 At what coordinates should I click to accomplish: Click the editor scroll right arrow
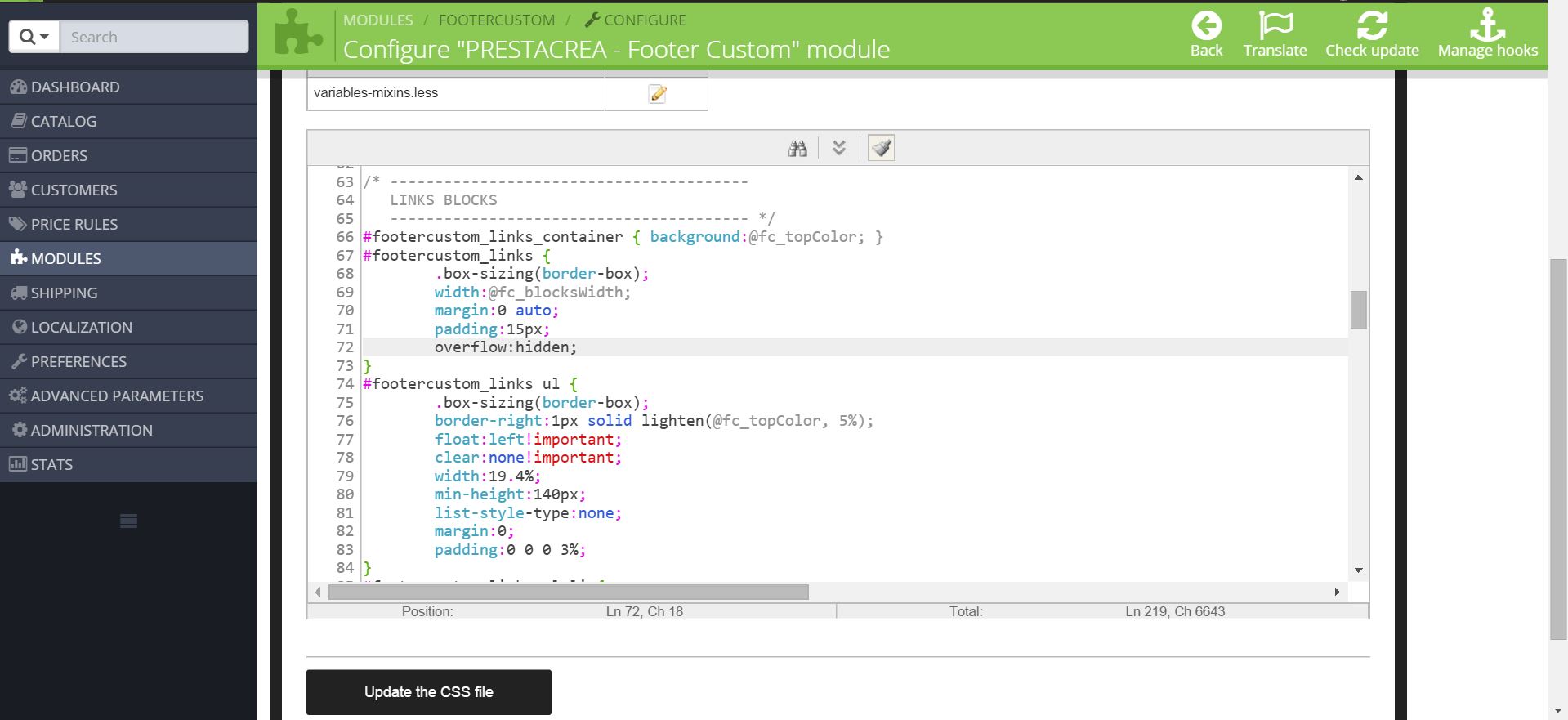click(x=1337, y=592)
